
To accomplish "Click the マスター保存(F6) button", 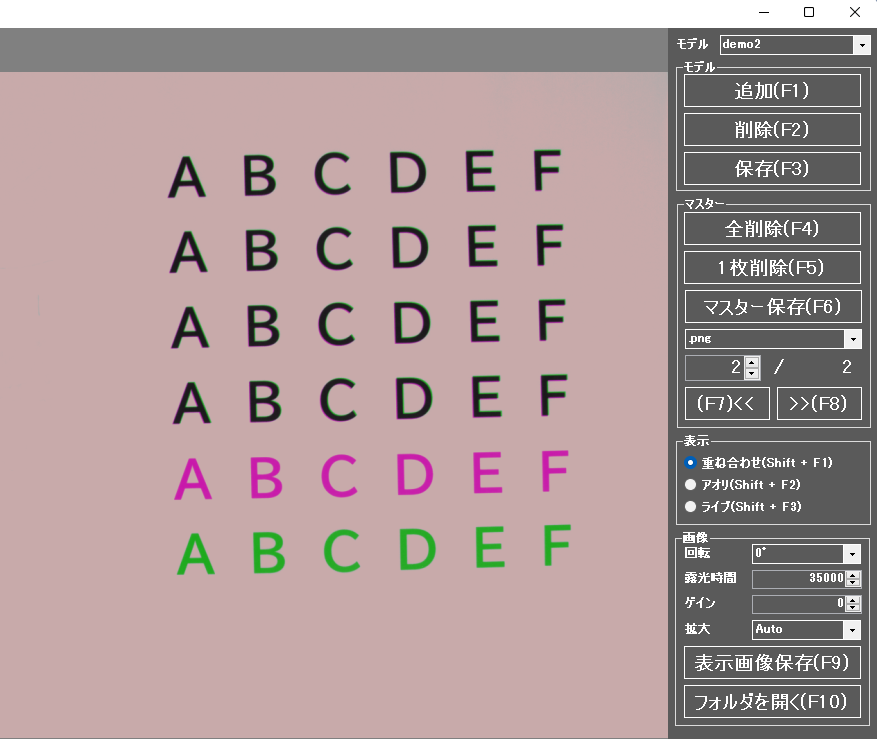I will (772, 306).
